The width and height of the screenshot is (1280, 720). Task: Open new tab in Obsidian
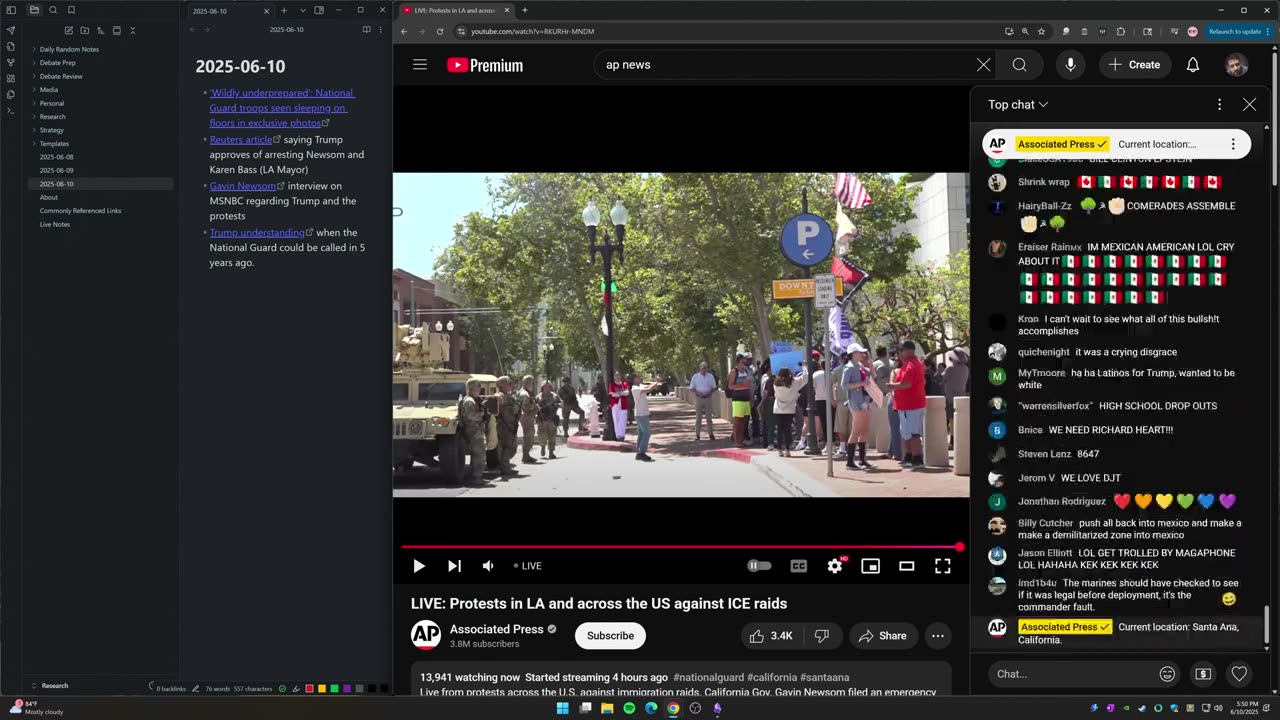point(284,10)
